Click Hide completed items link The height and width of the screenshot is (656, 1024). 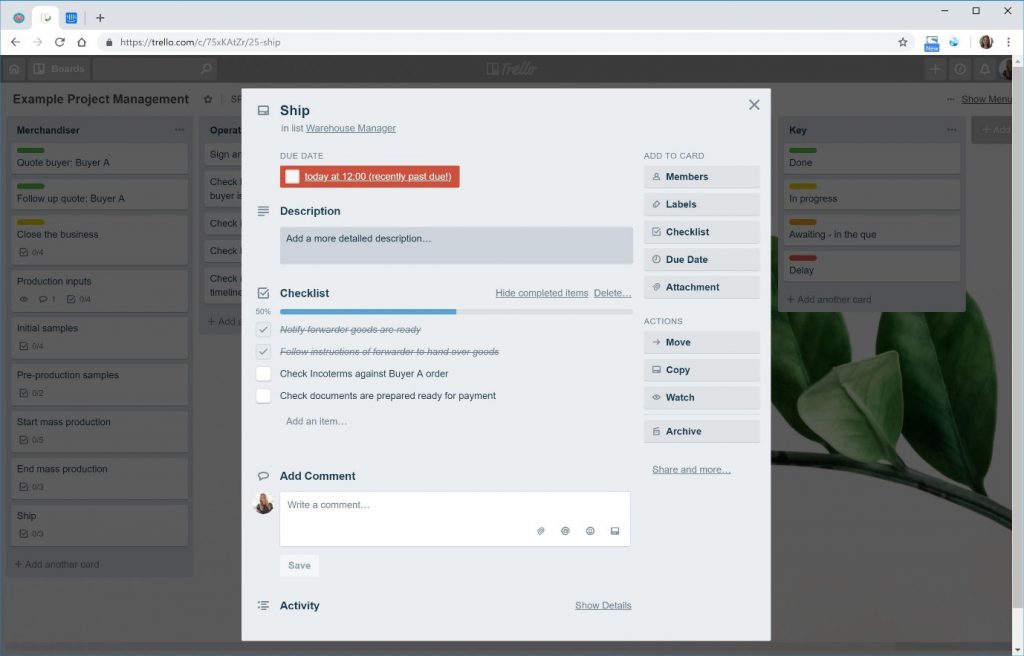point(541,293)
